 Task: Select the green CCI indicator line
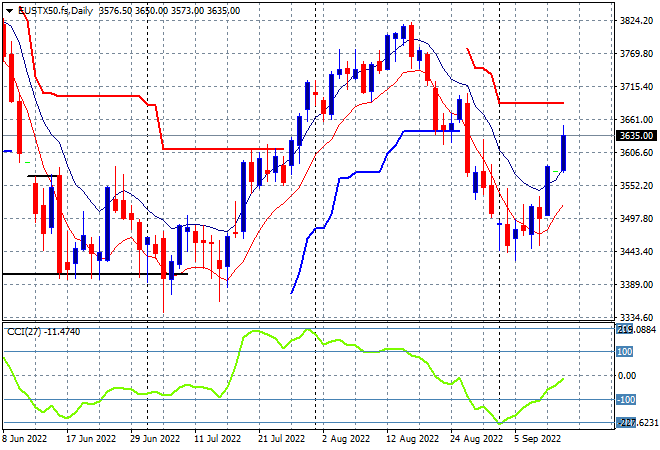[283, 376]
